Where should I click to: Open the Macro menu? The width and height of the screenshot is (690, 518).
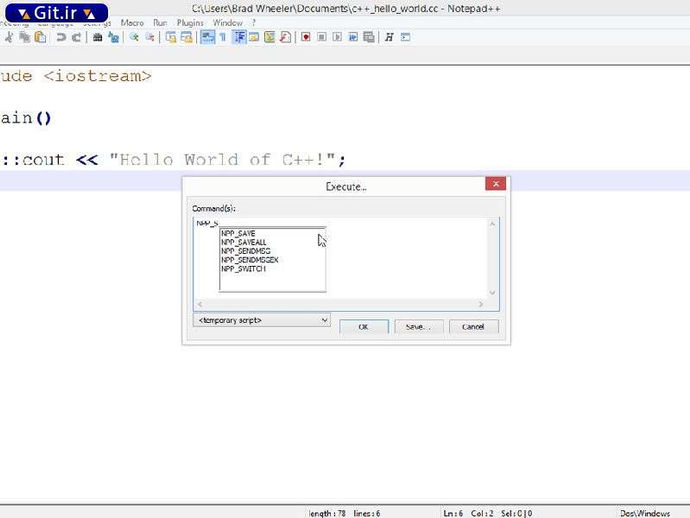pyautogui.click(x=132, y=22)
